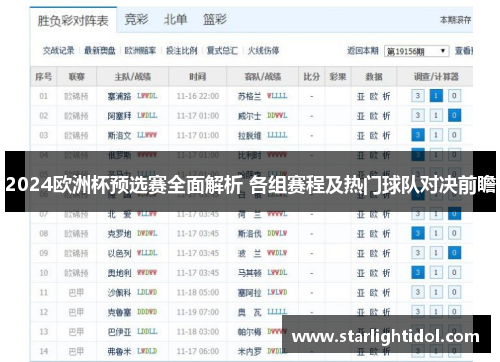
Task: Toggle option 0 for match 02
Action: 454,116
